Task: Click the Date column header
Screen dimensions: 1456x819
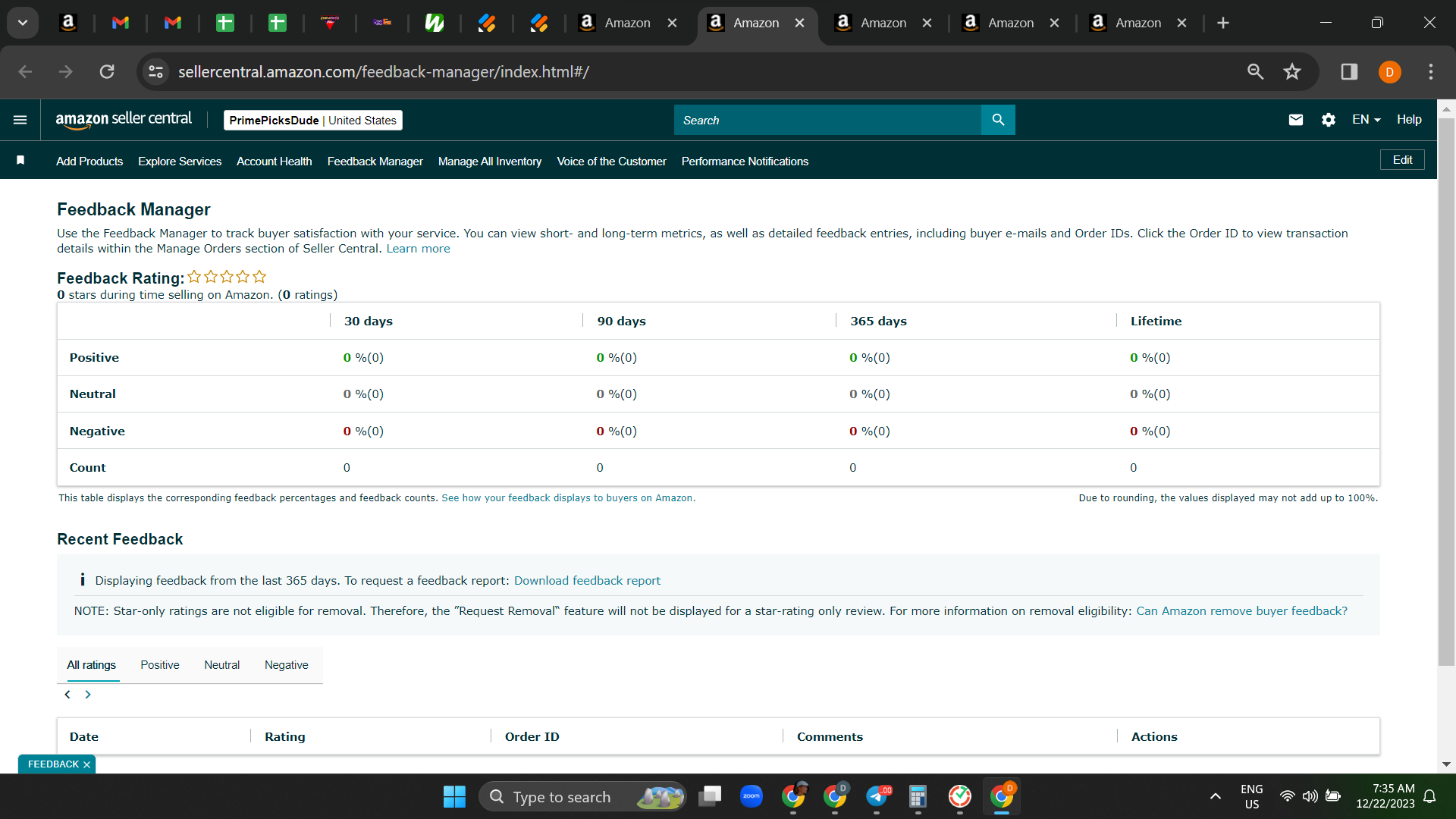Action: click(84, 737)
